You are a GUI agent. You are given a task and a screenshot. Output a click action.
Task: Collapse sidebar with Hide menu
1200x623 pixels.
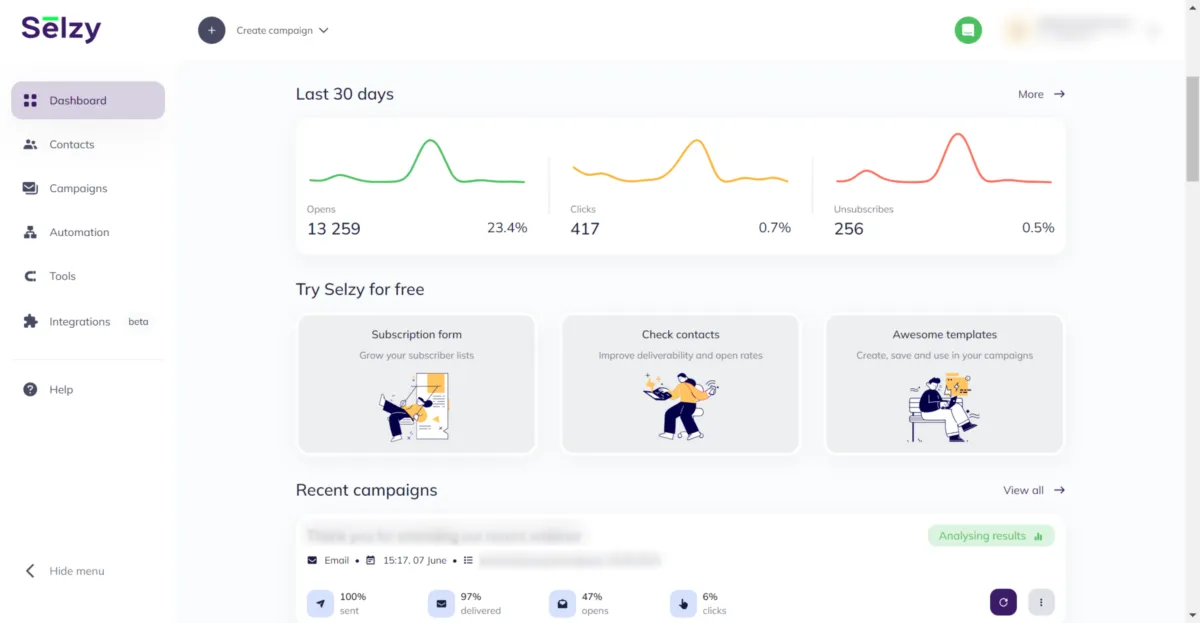(65, 571)
